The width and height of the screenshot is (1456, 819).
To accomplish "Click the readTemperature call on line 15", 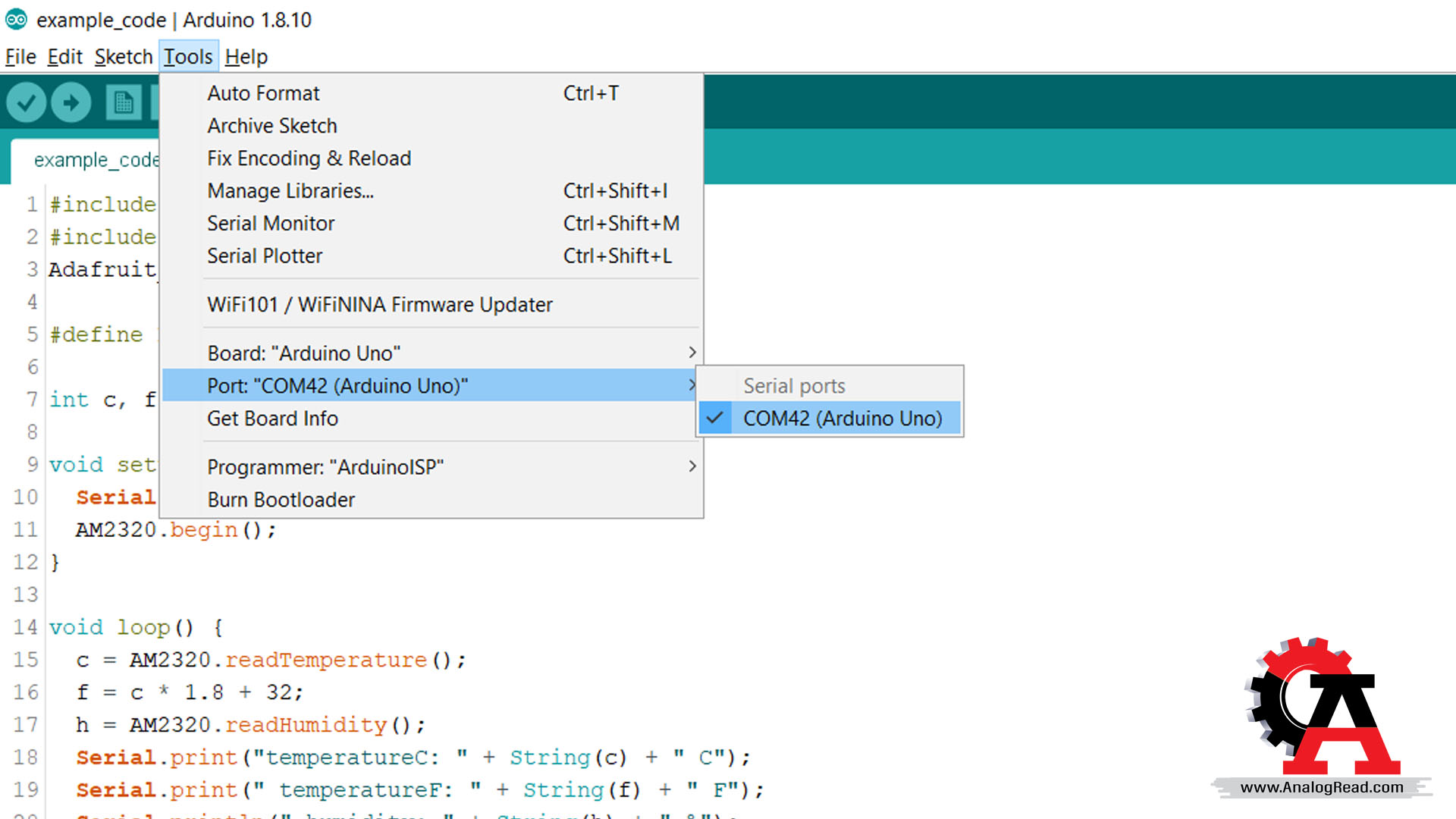I will coord(326,661).
